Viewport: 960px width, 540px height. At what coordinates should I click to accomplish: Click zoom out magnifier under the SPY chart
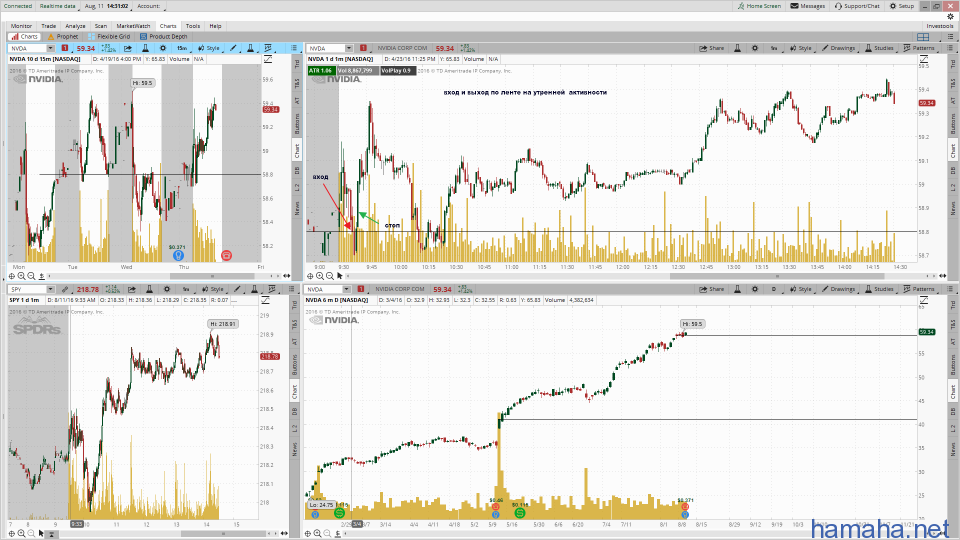pyautogui.click(x=31, y=534)
